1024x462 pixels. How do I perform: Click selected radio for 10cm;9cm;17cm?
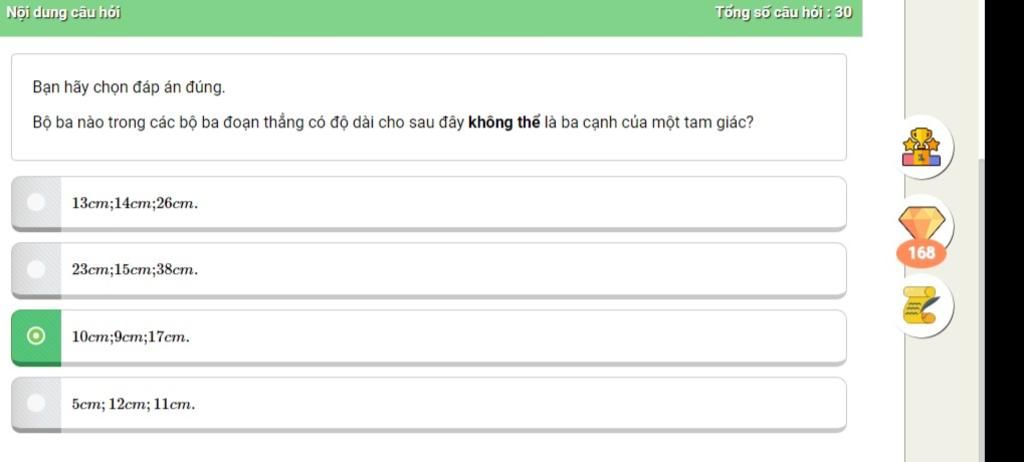[36, 337]
